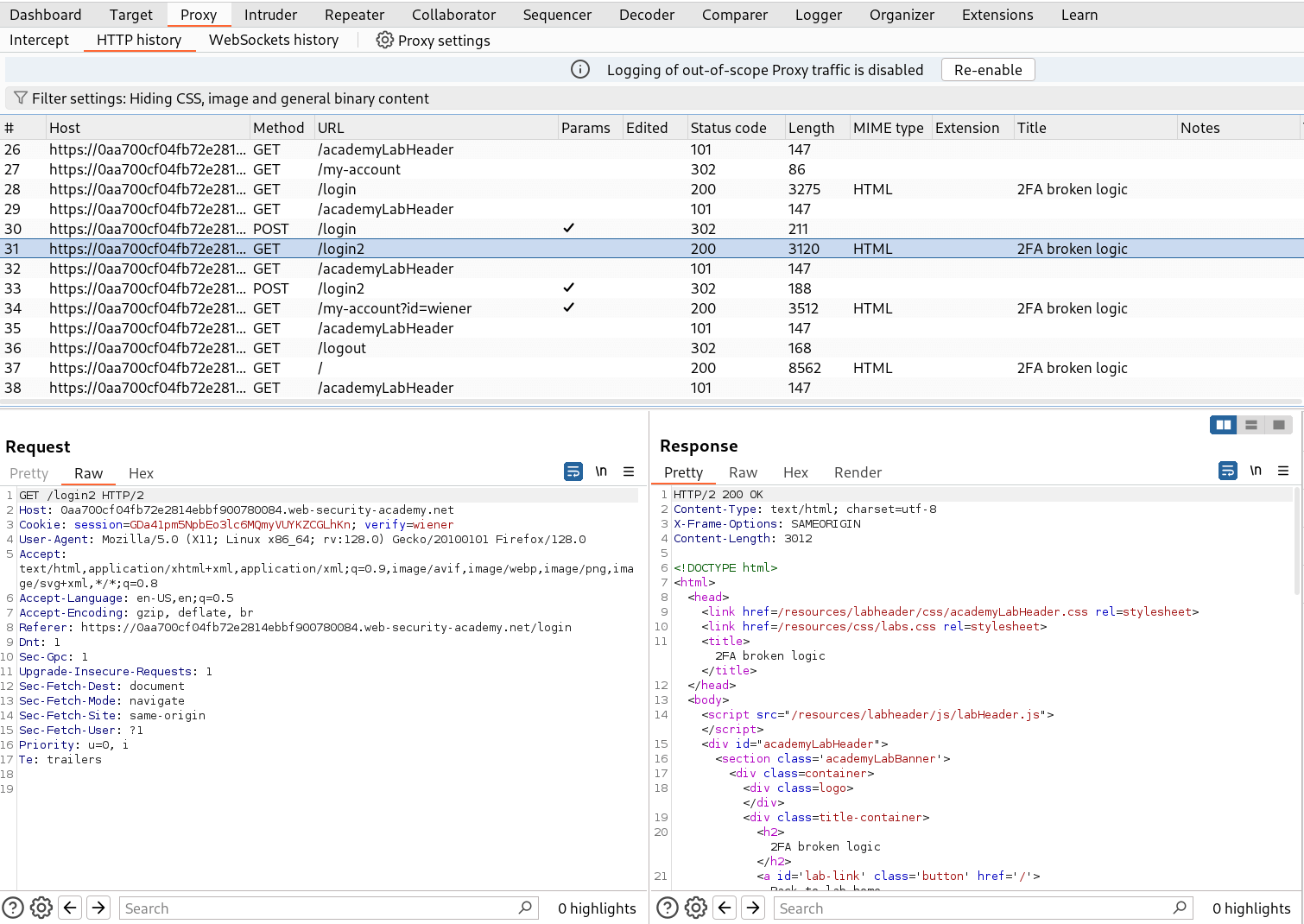Screen dimensions: 1304x924
Task: Click the next match arrow below Response
Action: click(752, 908)
